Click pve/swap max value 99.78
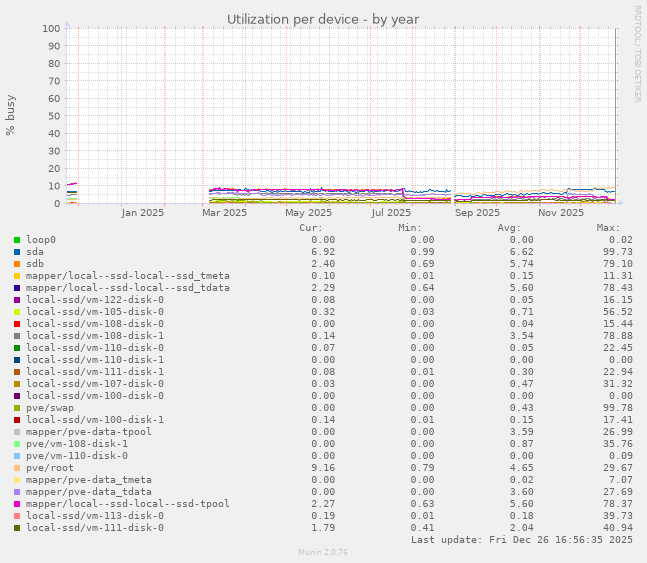647x563 pixels. click(618, 408)
